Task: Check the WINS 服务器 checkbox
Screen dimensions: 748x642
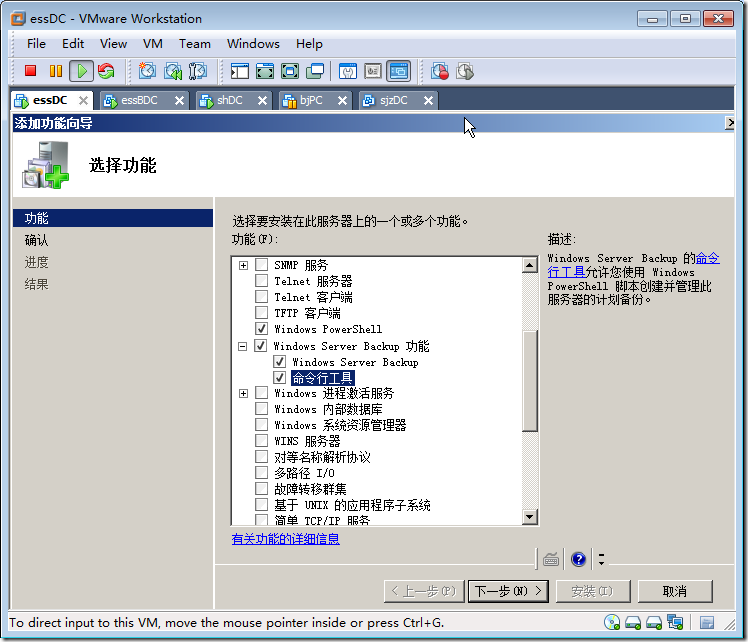Action: (x=261, y=440)
